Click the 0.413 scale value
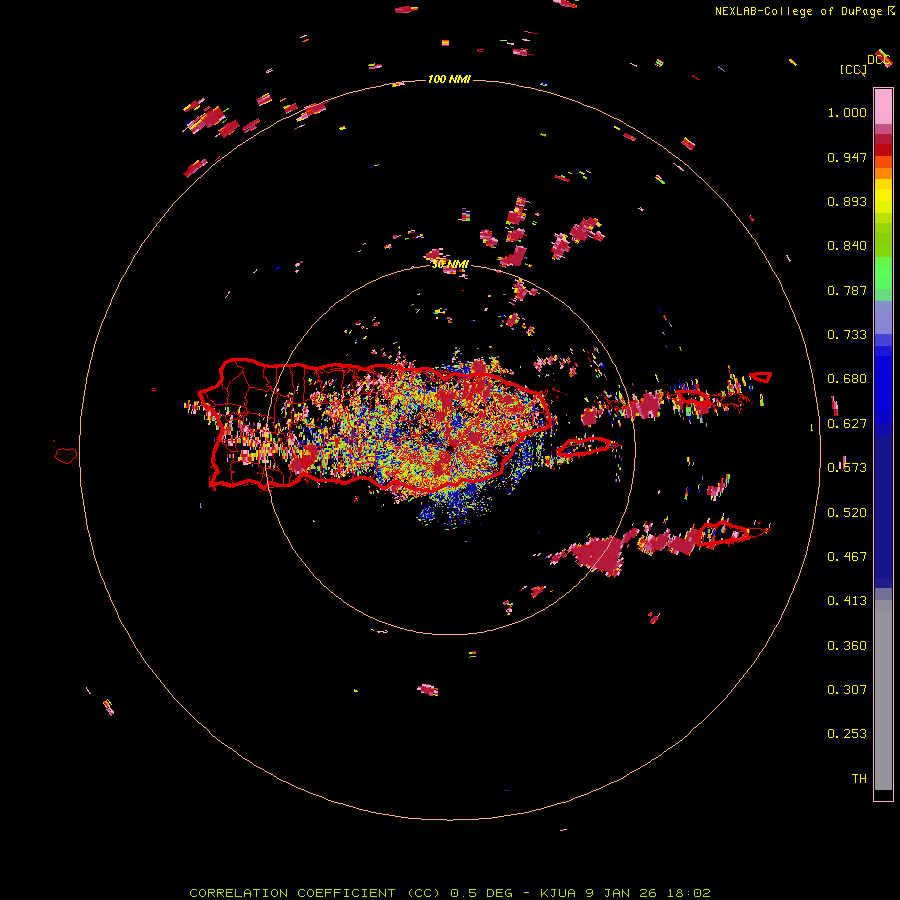Image resolution: width=900 pixels, height=900 pixels. click(847, 601)
